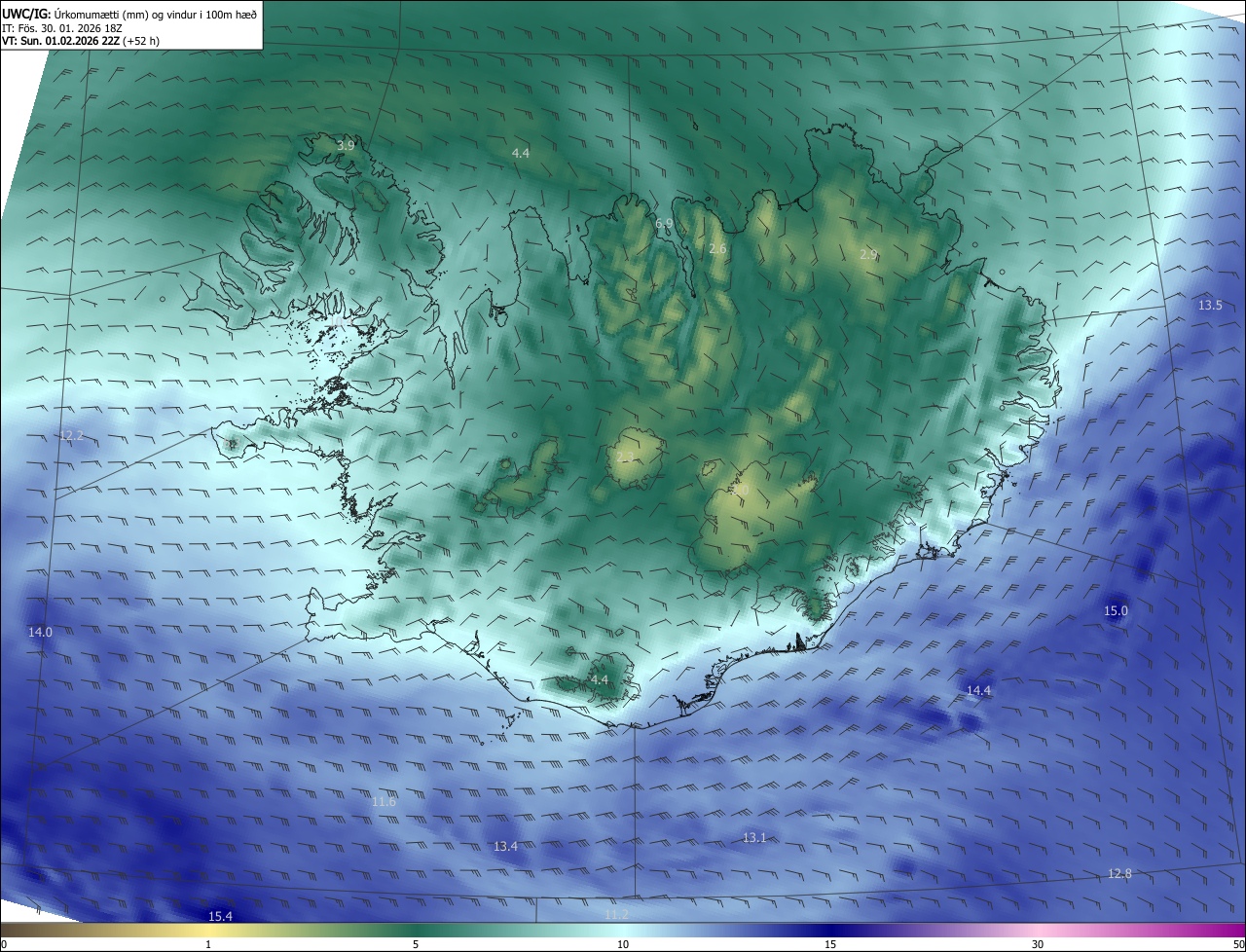The height and width of the screenshot is (952, 1246).
Task: Click the 15.4 value label near the legend
Action: tap(221, 916)
